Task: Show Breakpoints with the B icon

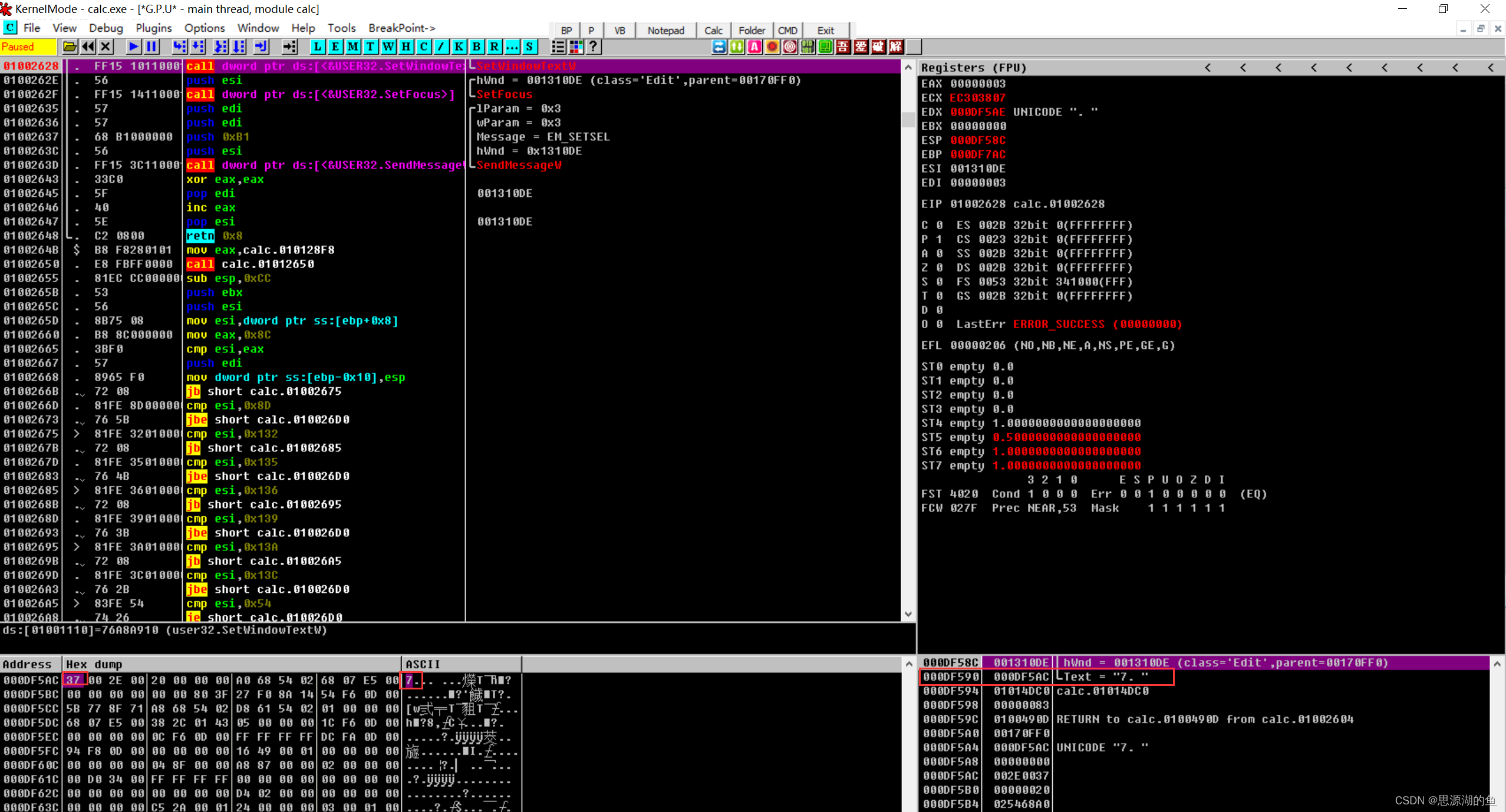Action: 477,47
